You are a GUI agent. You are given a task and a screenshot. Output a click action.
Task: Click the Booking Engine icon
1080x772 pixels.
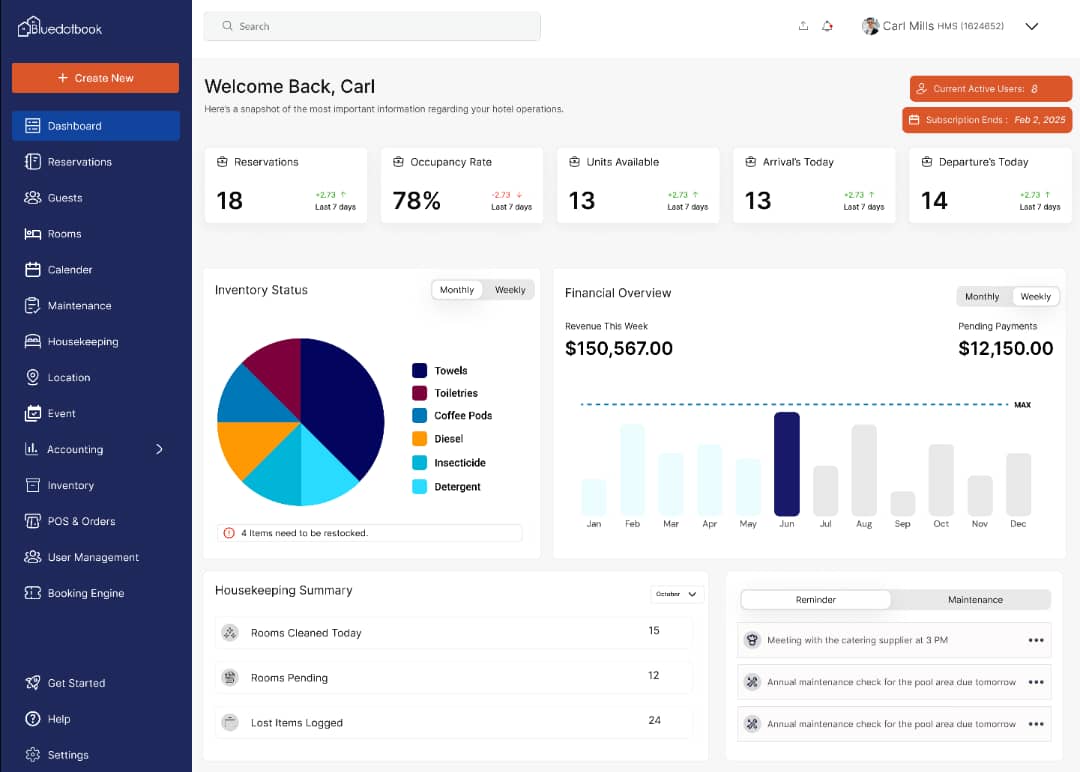(x=32, y=593)
